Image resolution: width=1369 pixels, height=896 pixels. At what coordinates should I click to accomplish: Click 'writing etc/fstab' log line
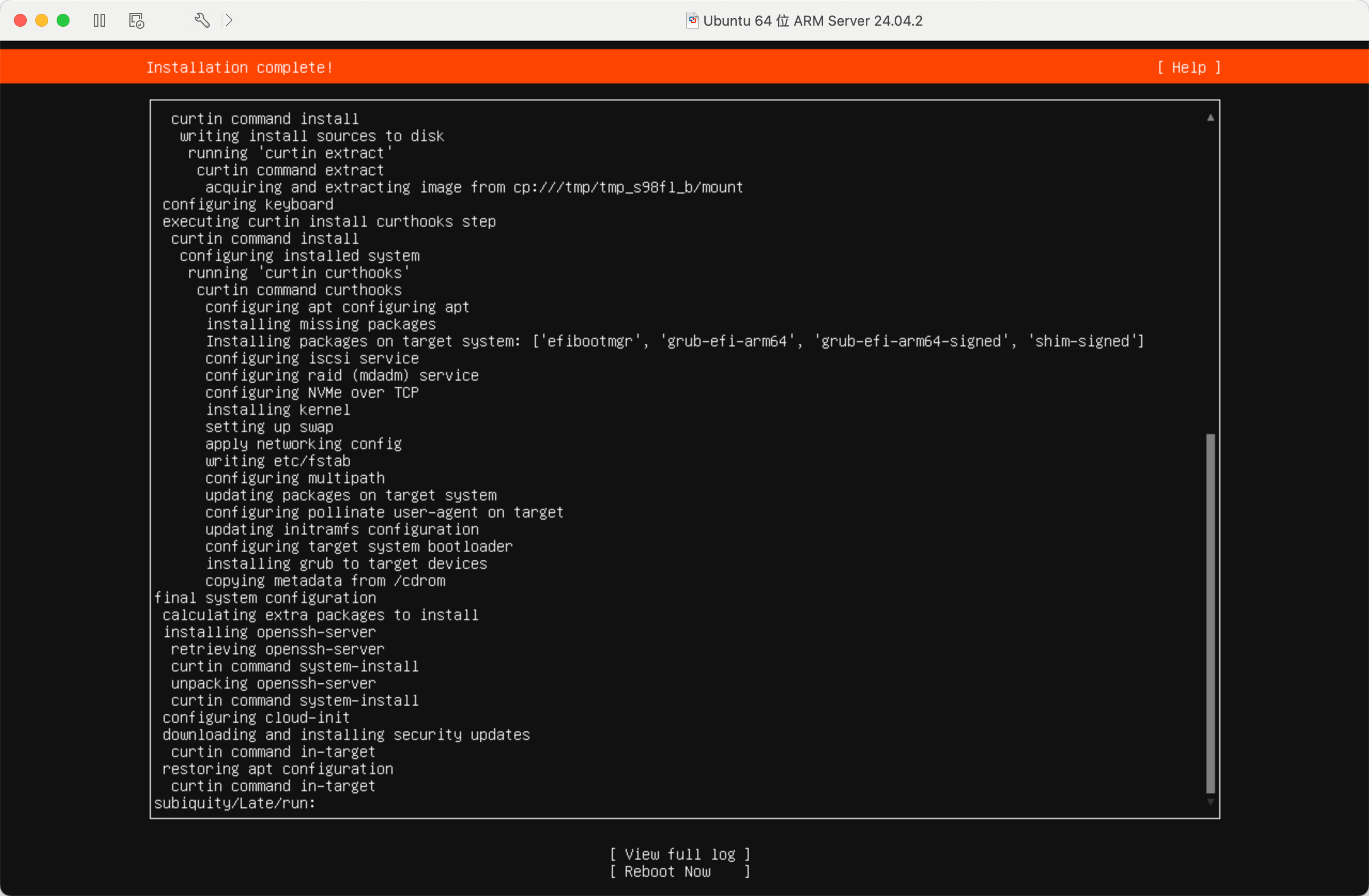[x=278, y=461]
